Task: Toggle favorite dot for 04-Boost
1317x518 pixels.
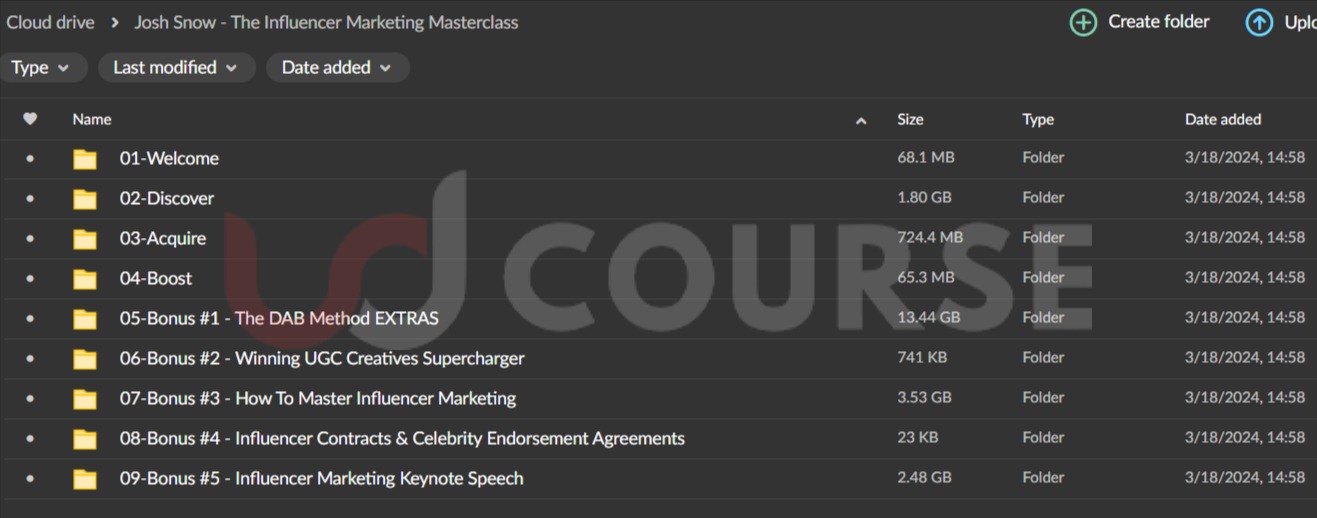Action: (30, 278)
